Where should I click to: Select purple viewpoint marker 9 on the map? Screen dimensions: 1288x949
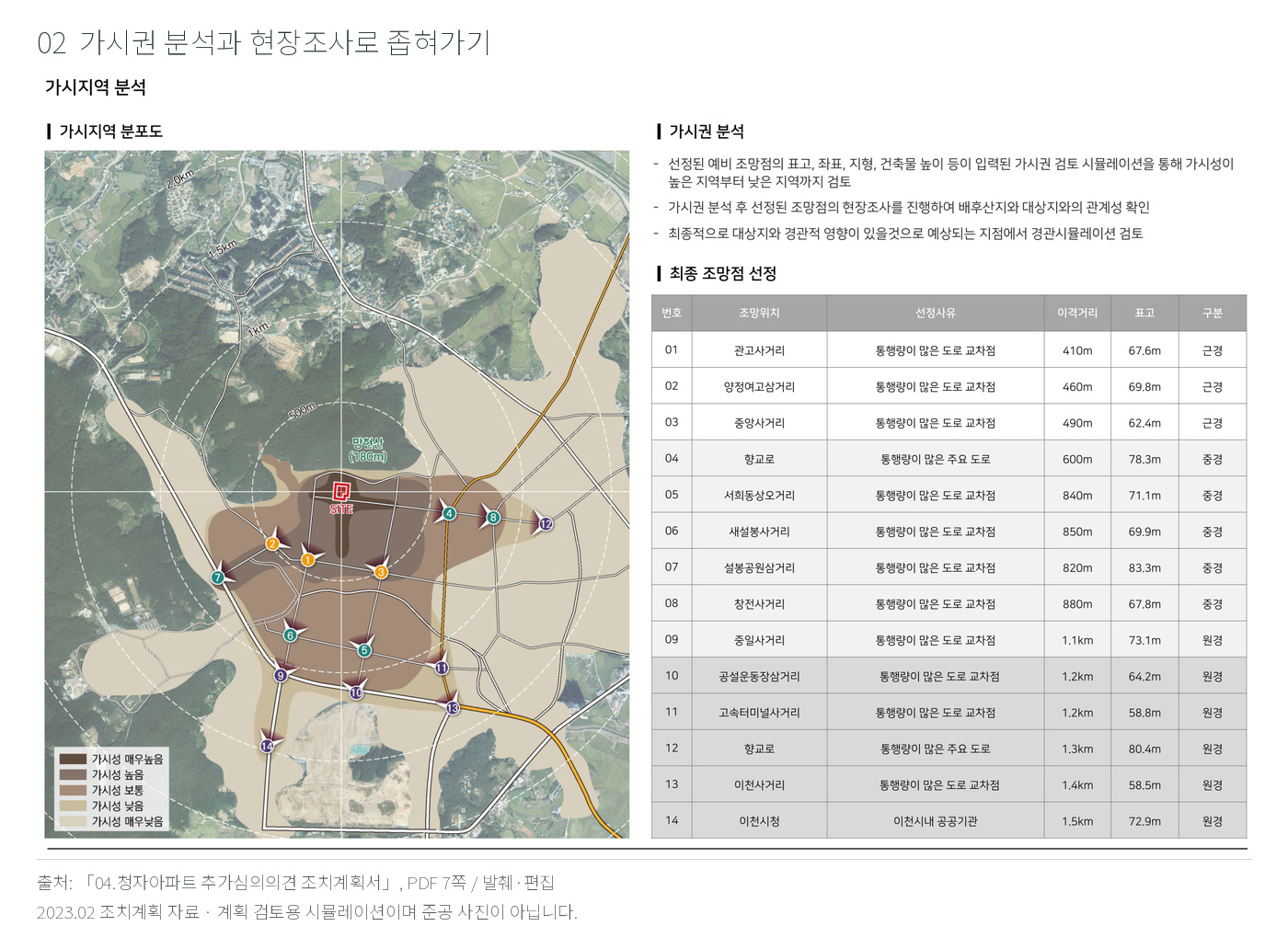(x=281, y=675)
